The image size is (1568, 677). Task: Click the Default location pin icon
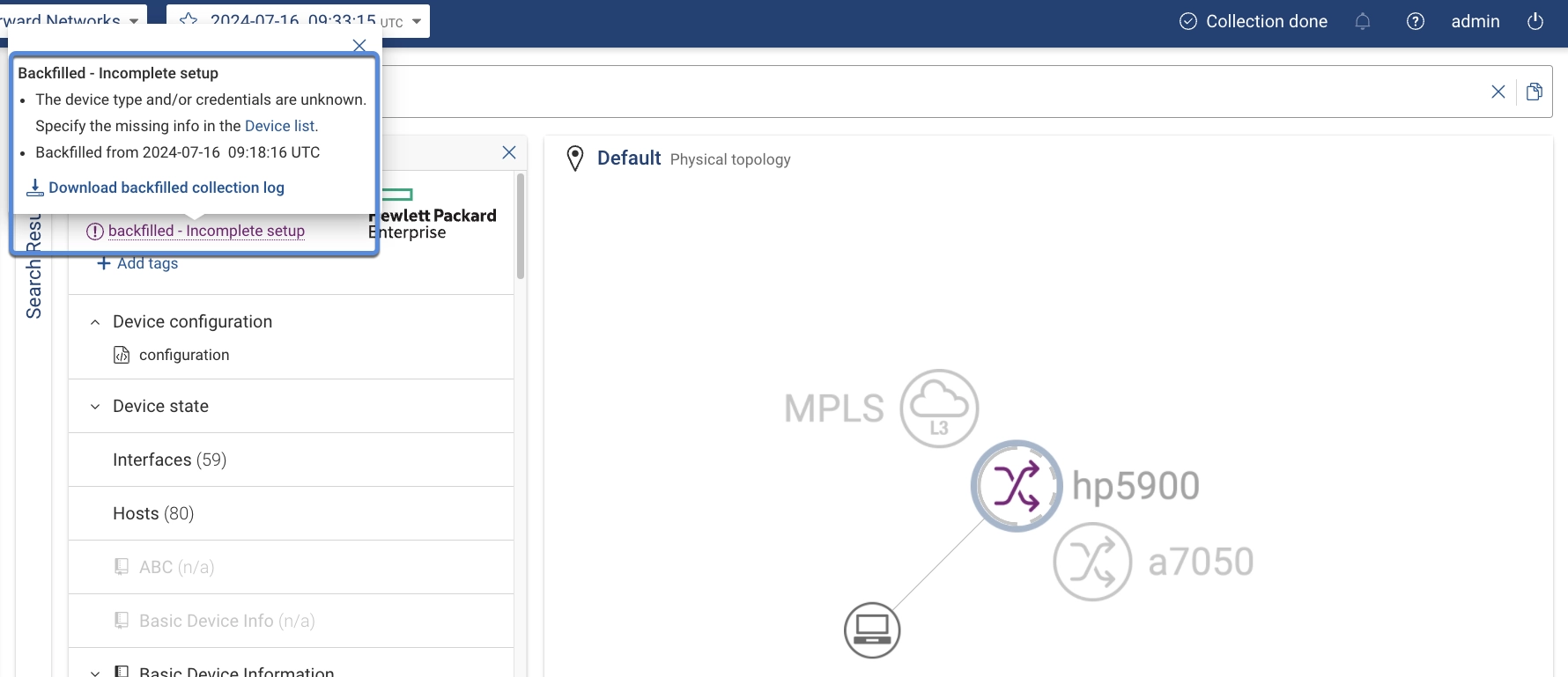click(575, 158)
